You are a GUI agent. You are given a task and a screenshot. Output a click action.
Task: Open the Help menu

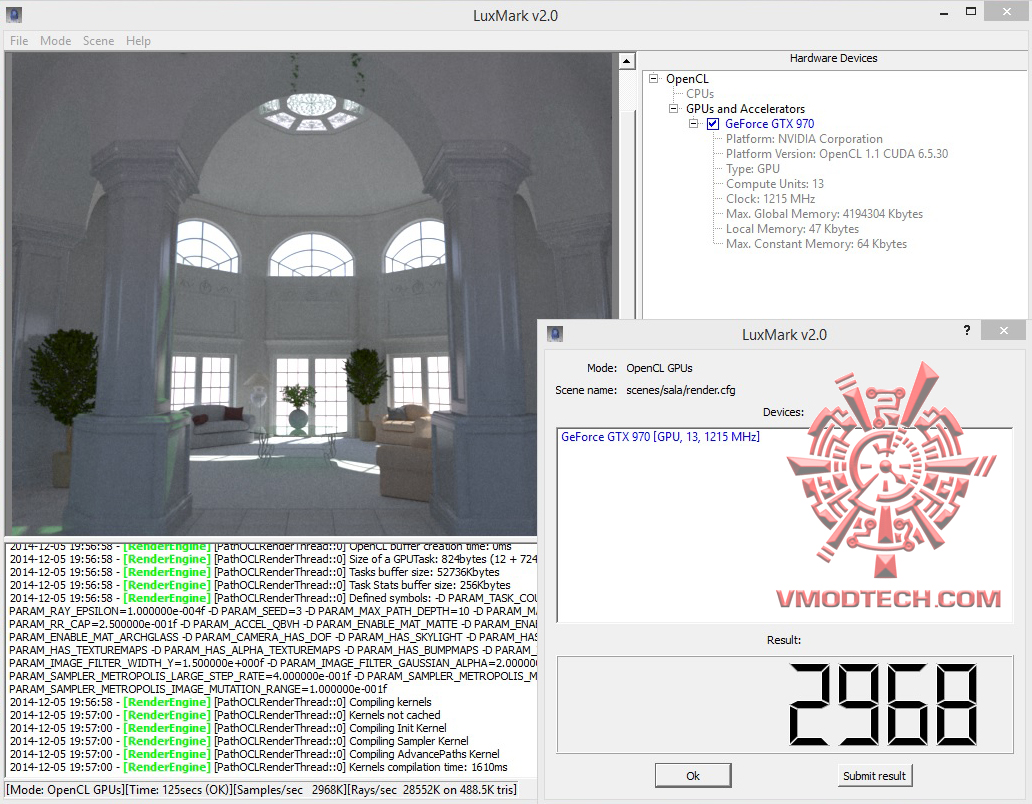[138, 41]
